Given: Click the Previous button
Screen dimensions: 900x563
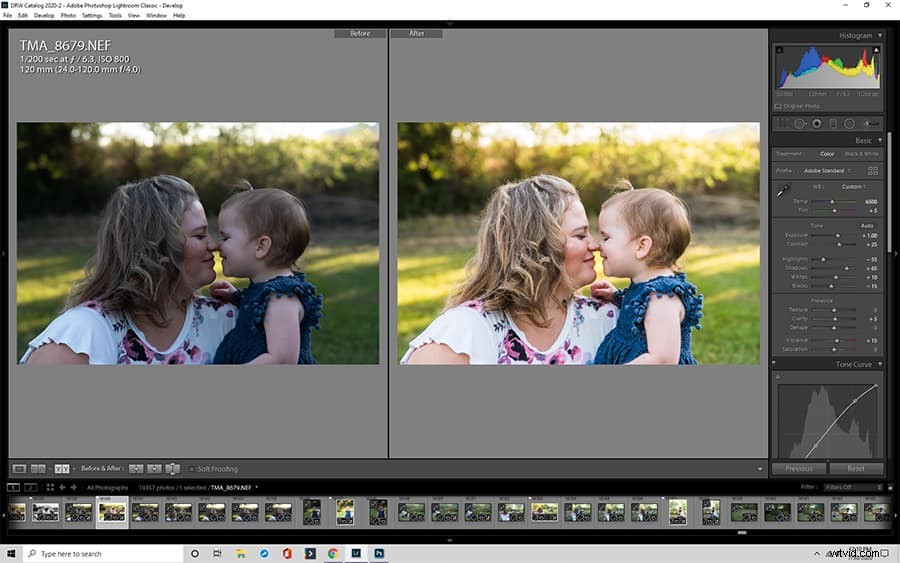Looking at the screenshot, I should click(x=799, y=468).
